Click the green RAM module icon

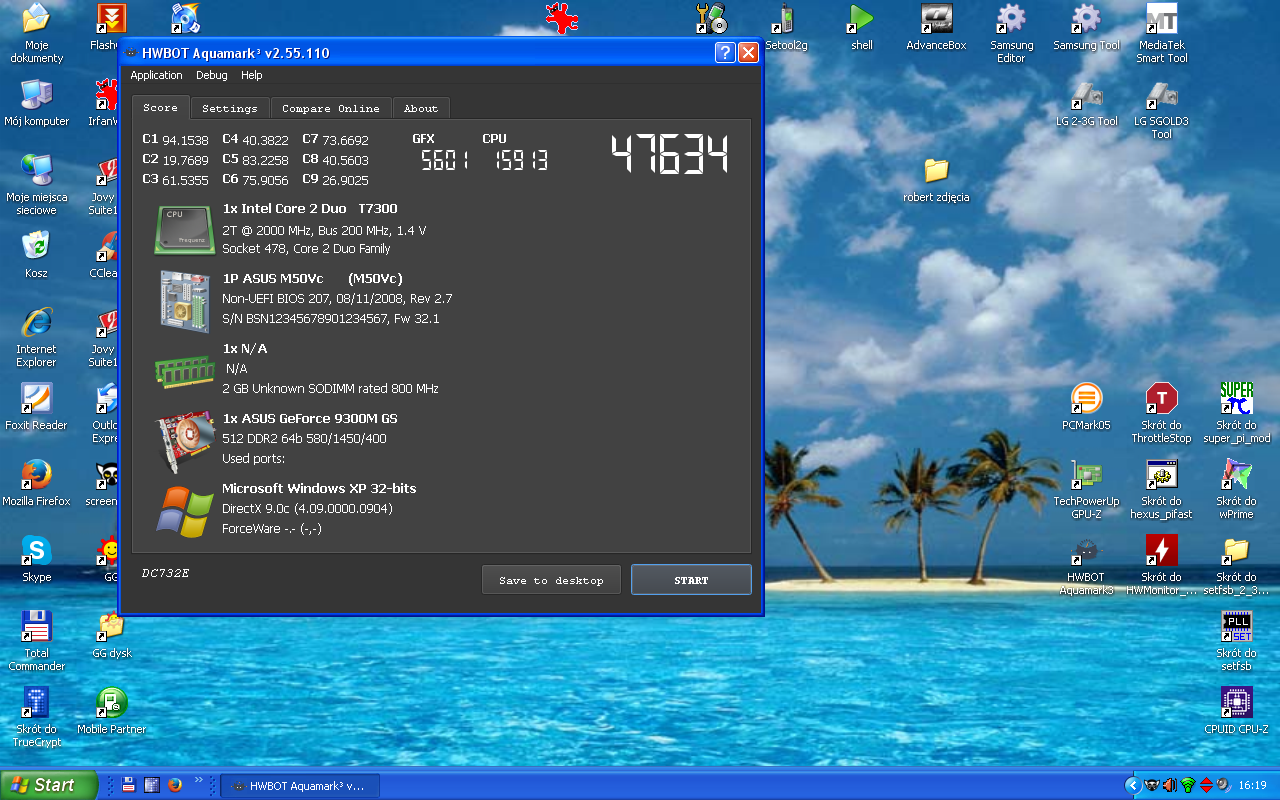click(x=184, y=371)
